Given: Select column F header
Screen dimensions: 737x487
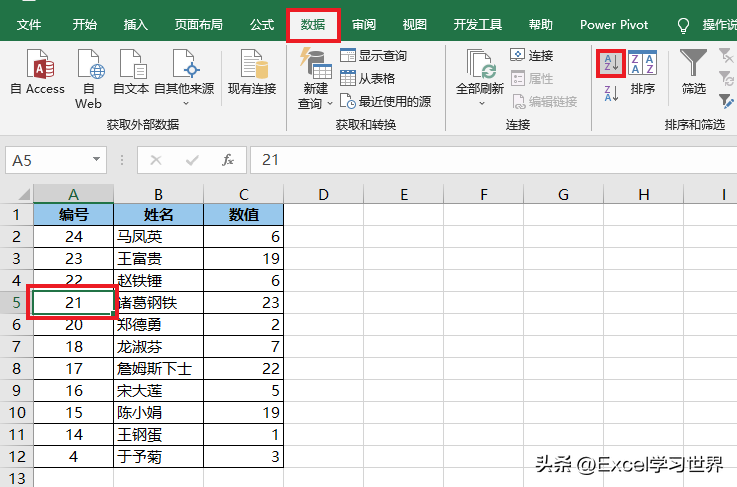Looking at the screenshot, I should (x=484, y=194).
